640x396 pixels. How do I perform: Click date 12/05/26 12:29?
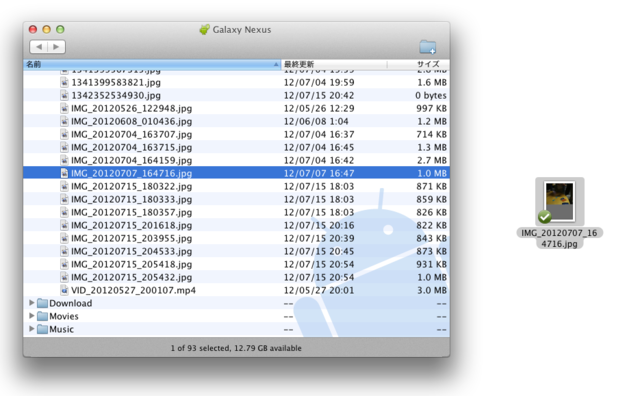click(x=319, y=109)
